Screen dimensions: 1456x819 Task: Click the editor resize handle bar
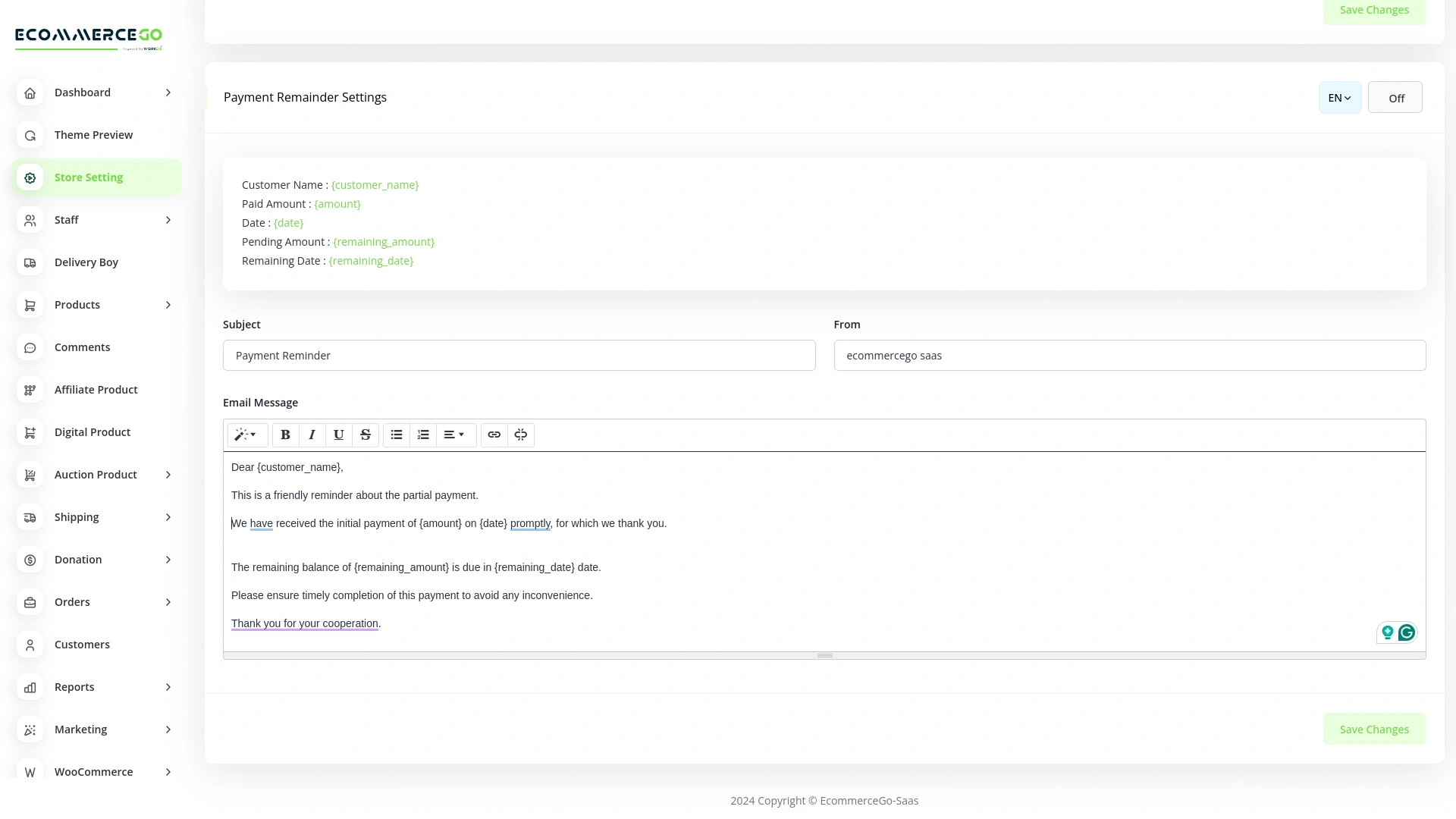[x=824, y=655]
